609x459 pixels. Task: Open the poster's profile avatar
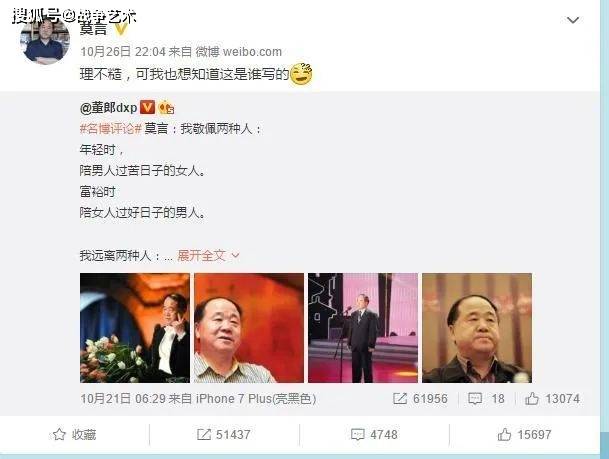(45, 40)
